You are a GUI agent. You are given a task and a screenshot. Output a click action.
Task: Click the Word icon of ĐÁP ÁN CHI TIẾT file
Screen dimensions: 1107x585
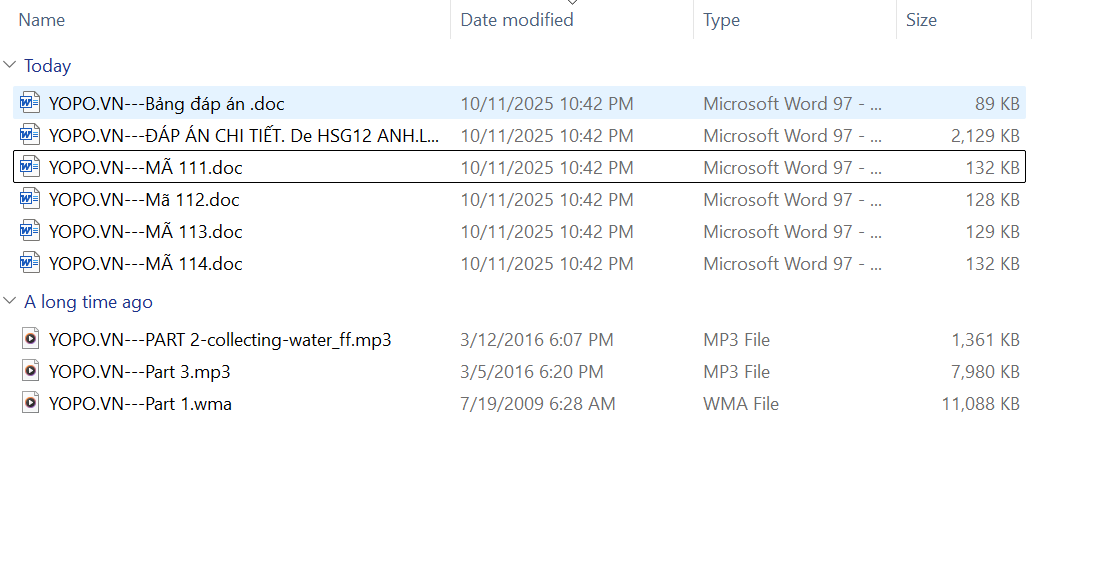30,135
